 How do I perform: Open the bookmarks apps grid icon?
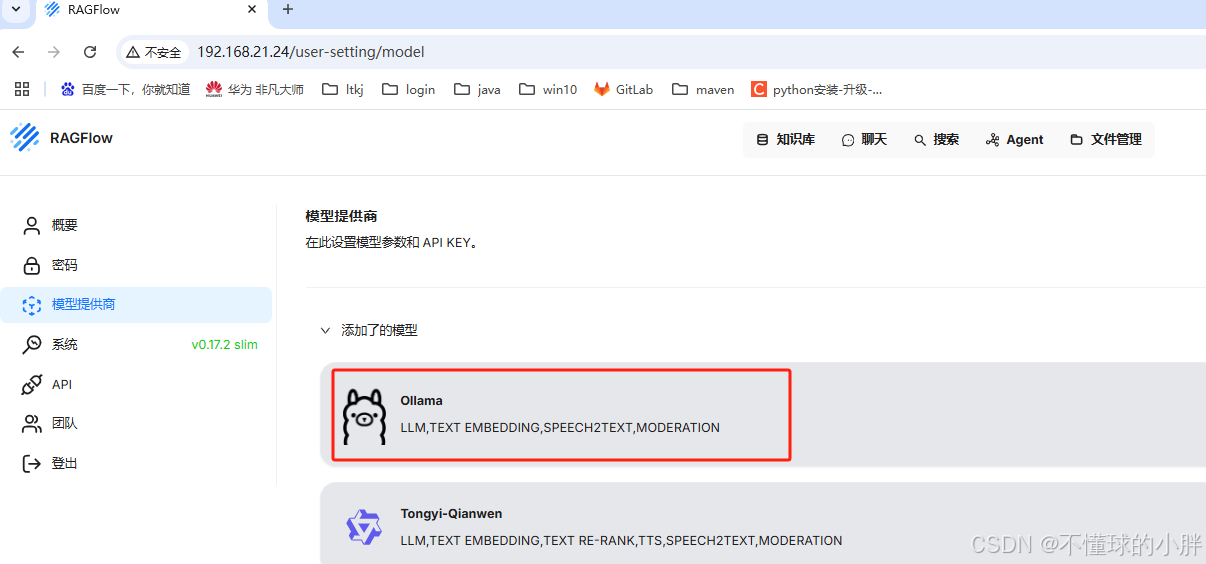22,89
